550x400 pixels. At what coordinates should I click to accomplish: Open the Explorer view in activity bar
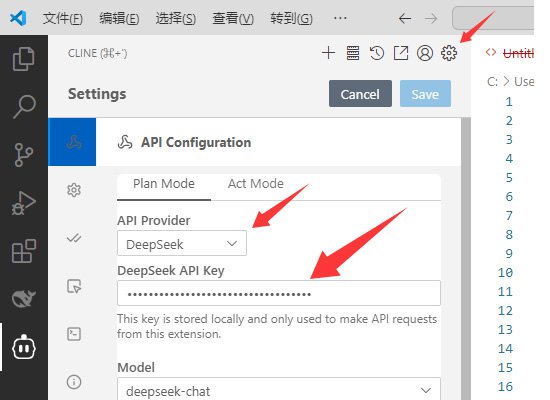(x=24, y=59)
